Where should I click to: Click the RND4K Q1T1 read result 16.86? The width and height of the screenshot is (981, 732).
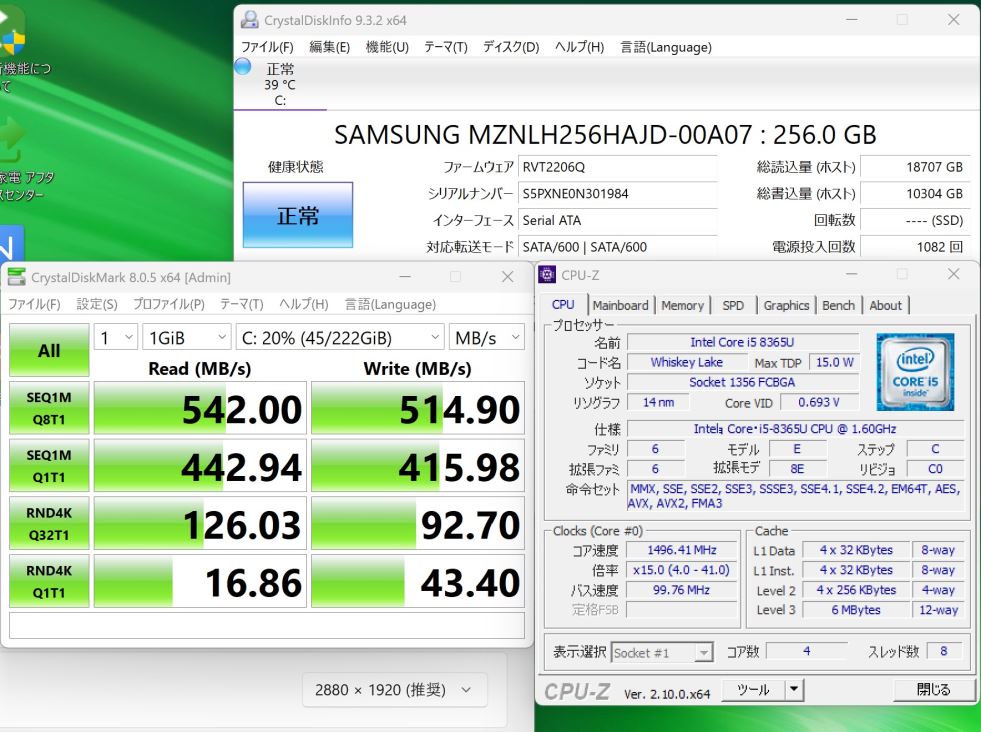[200, 581]
